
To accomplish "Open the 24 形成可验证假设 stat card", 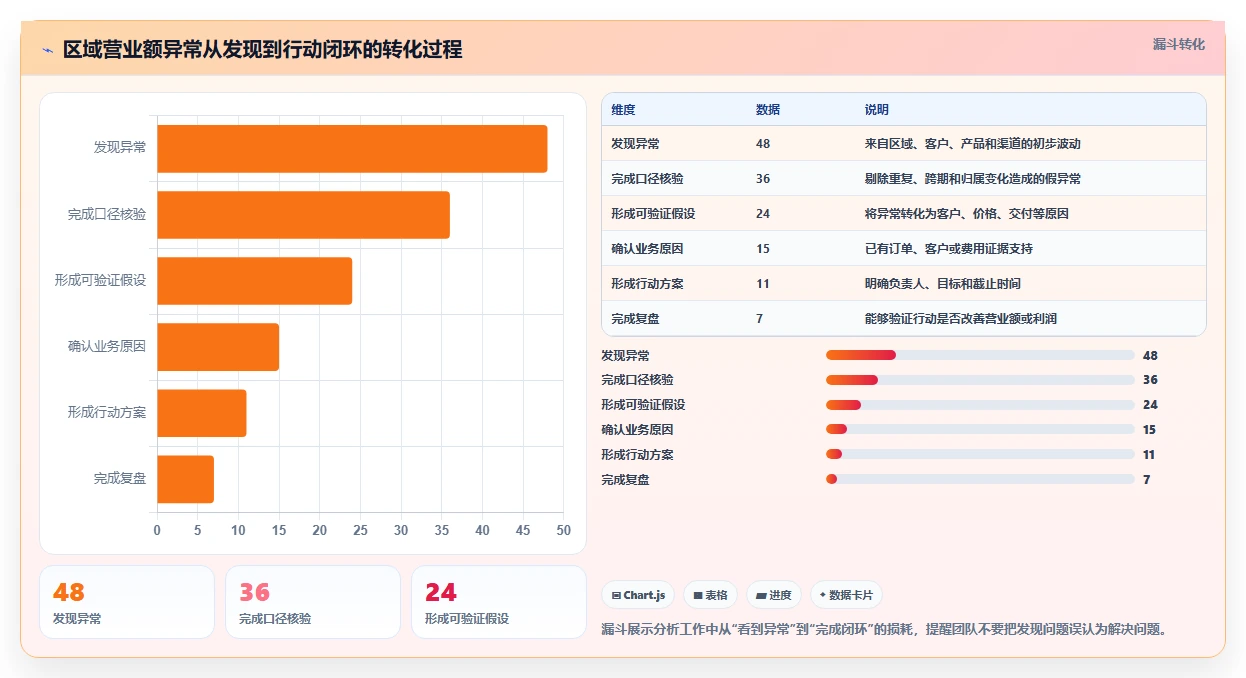I will pyautogui.click(x=499, y=602).
